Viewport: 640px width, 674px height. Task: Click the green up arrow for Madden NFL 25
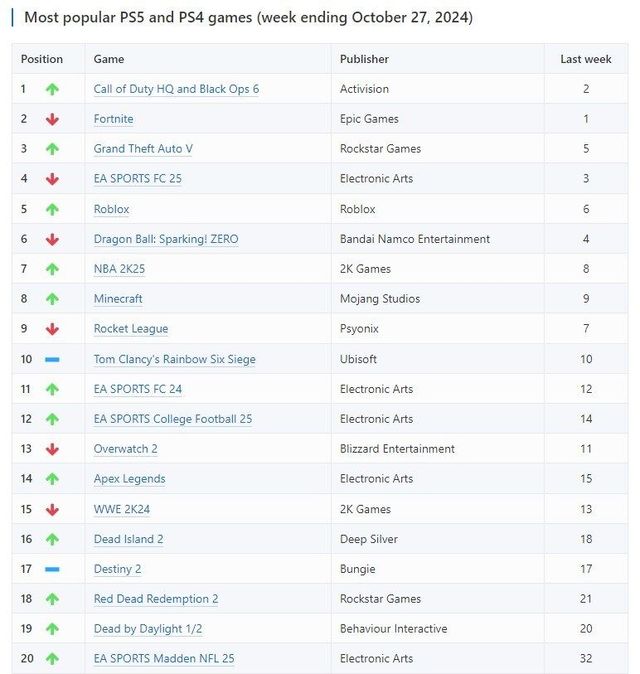click(52, 659)
